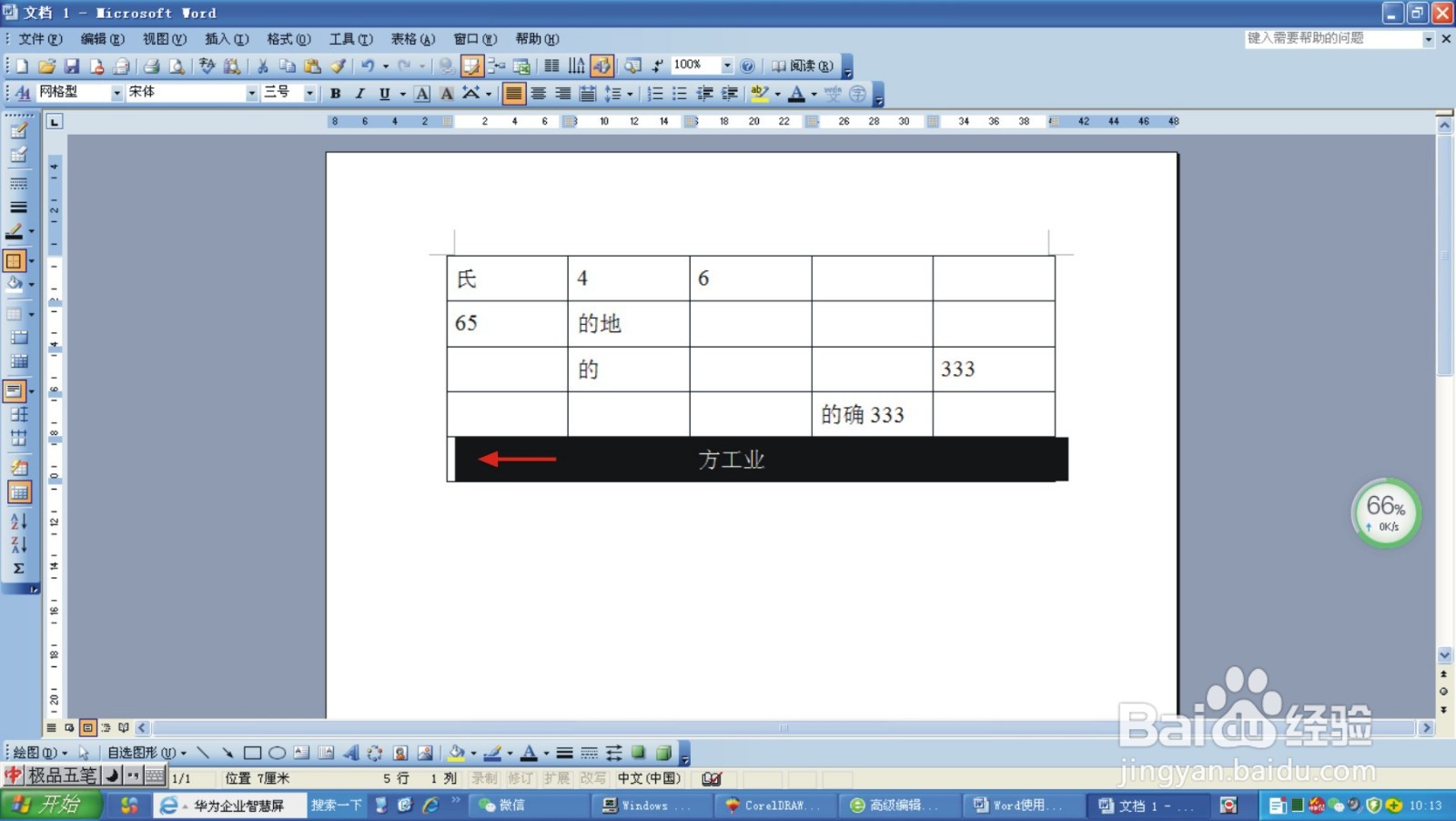Open the 编辑 (Edit) menu

102,39
